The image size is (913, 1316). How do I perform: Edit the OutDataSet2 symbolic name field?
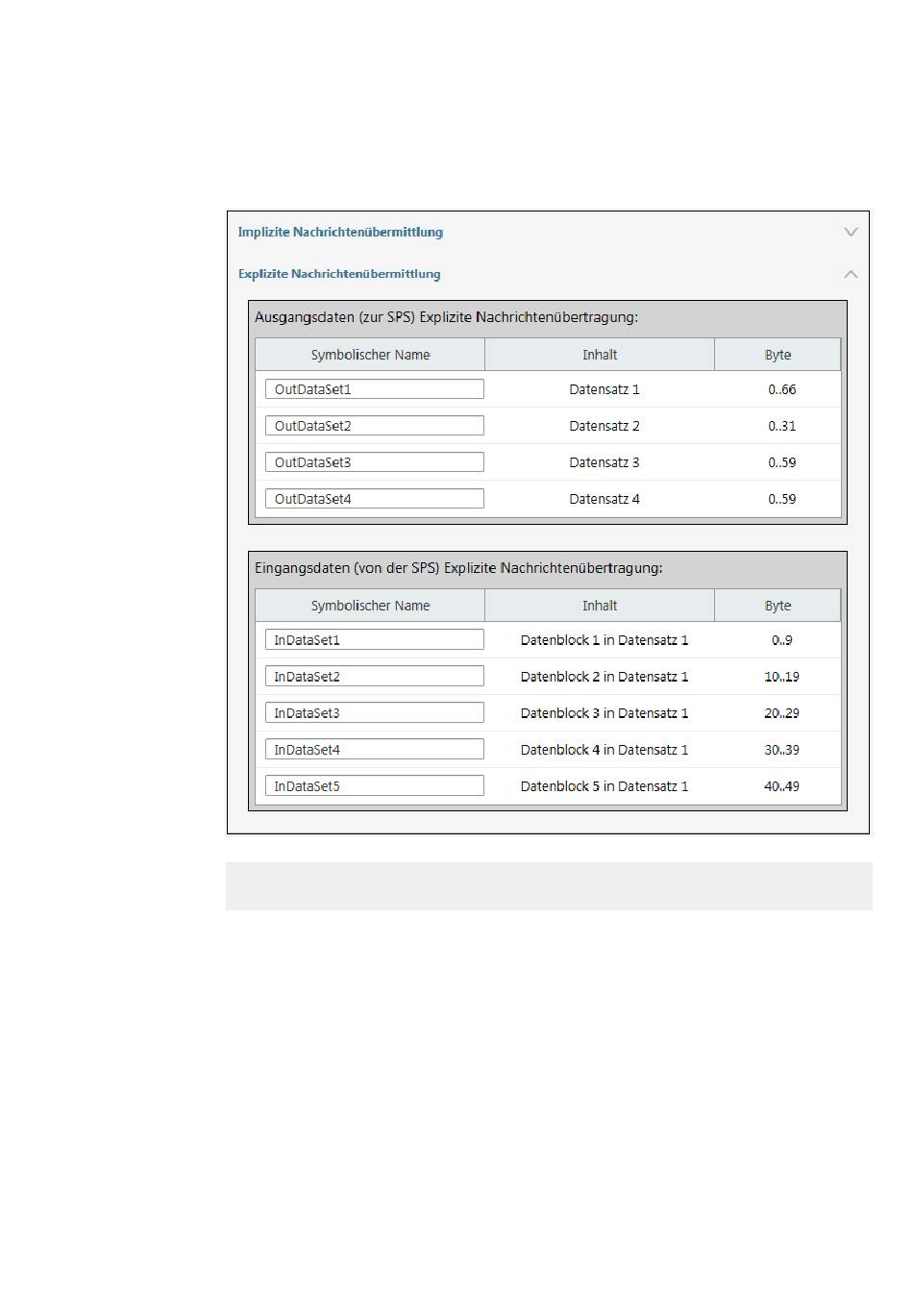tap(374, 426)
